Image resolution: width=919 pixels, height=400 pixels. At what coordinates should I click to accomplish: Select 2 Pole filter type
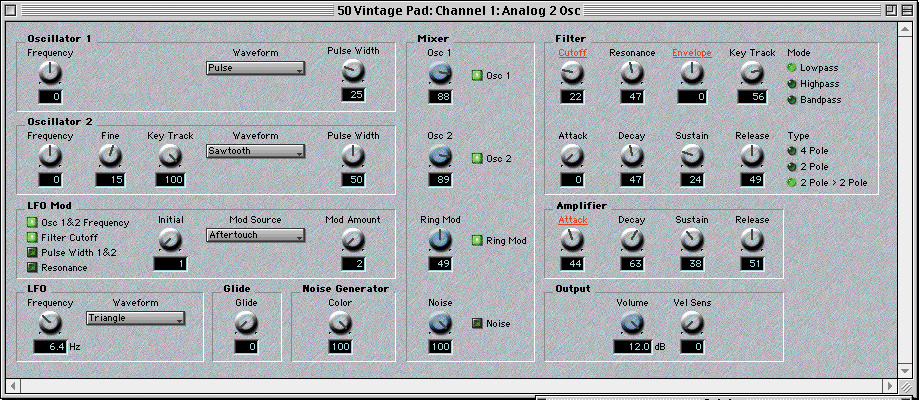click(791, 167)
